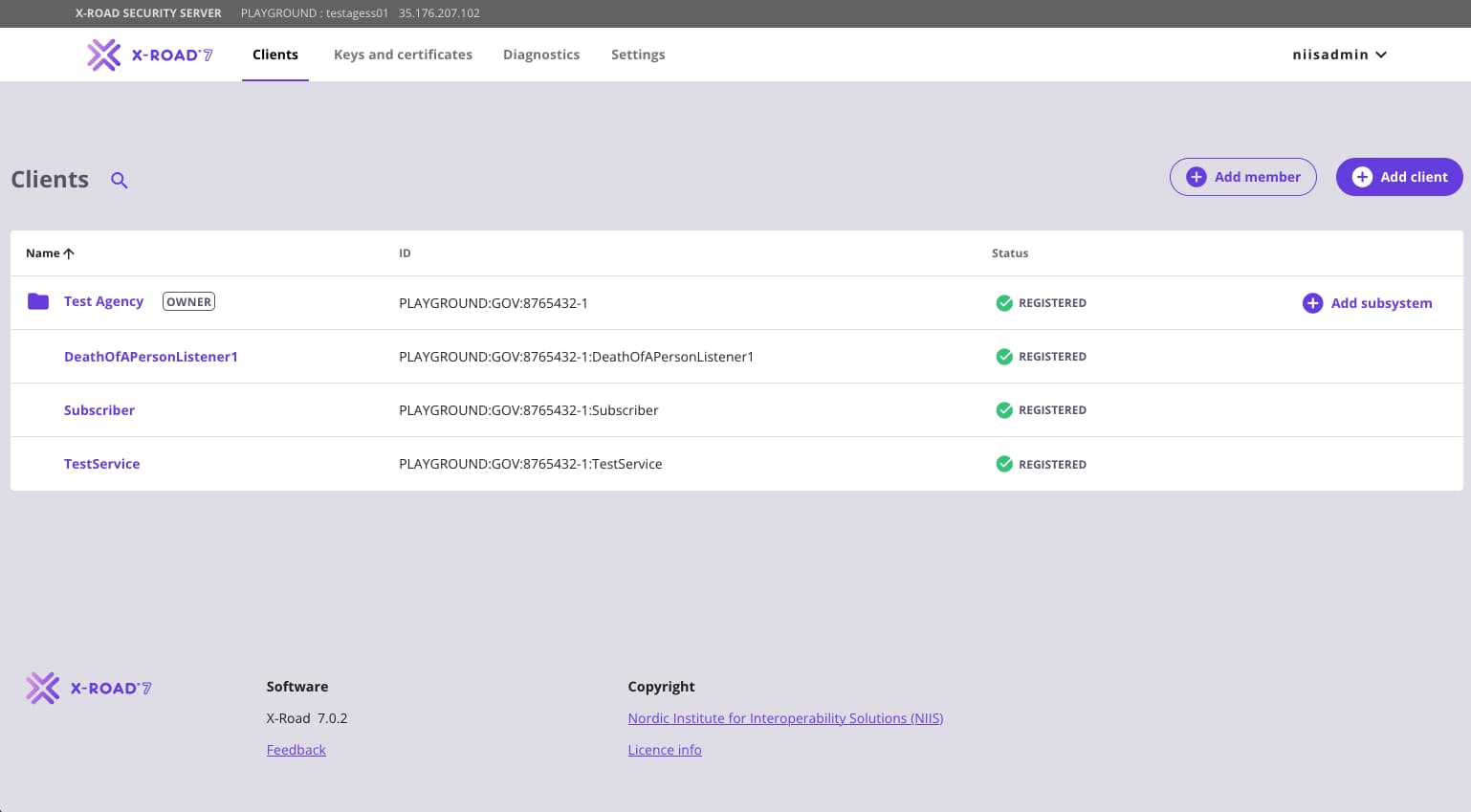Click the plus icon for Add subsystem

tap(1312, 303)
